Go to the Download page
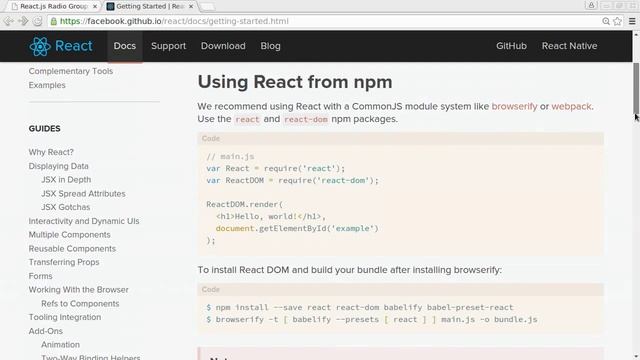 click(223, 46)
